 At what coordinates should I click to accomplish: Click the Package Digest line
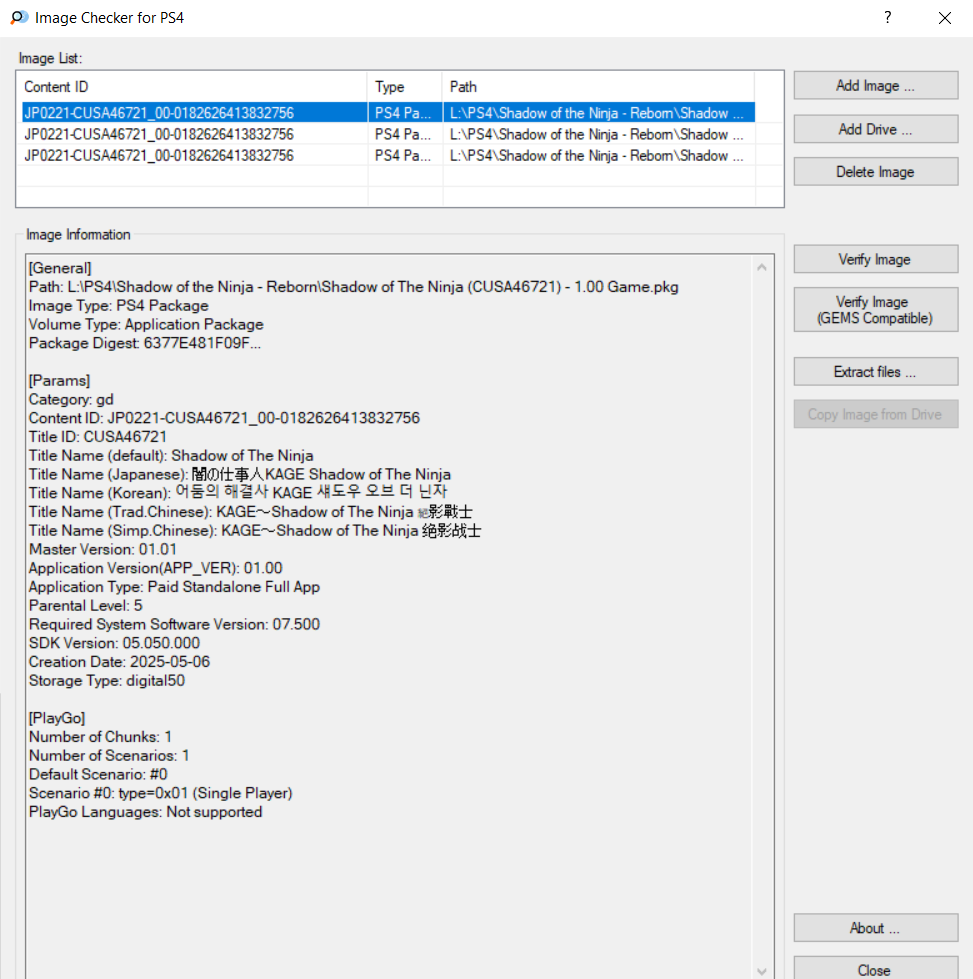coord(145,343)
